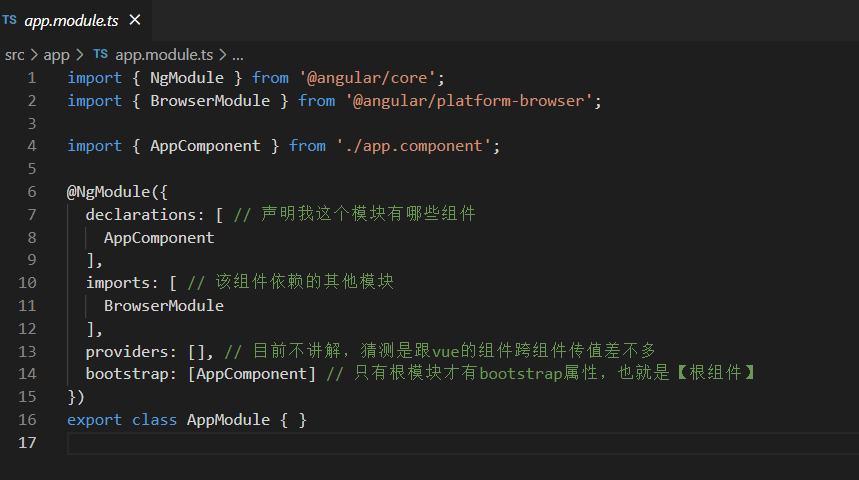This screenshot has height=480, width=859.
Task: Click the TS icon in the breadcrumb
Action: [100, 54]
